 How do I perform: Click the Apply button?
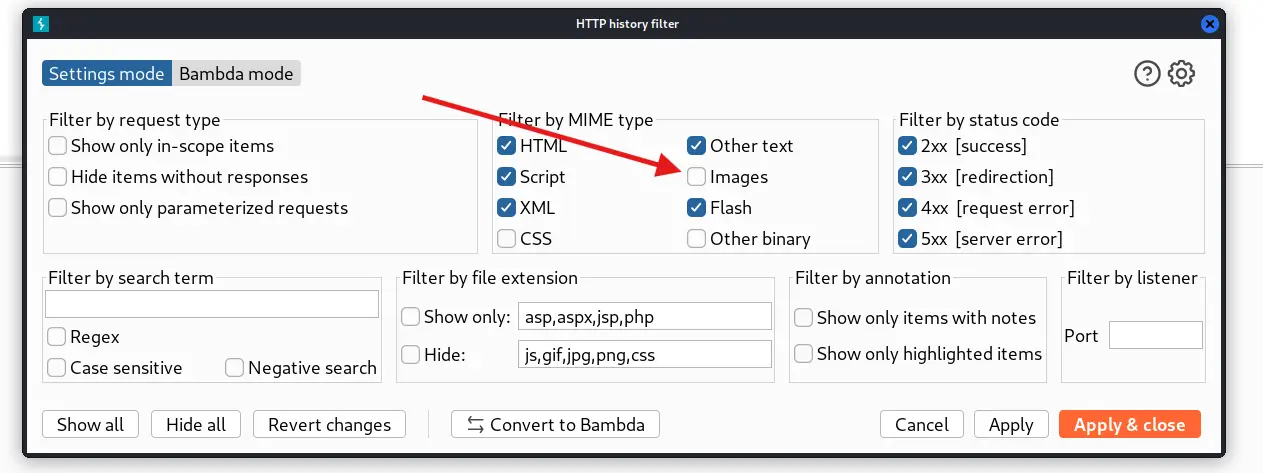[1011, 424]
